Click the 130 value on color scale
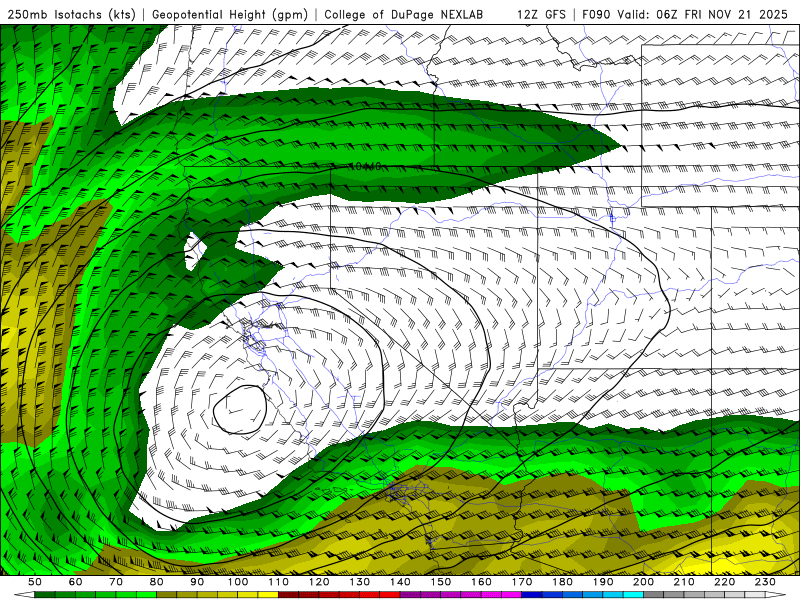 (359, 582)
